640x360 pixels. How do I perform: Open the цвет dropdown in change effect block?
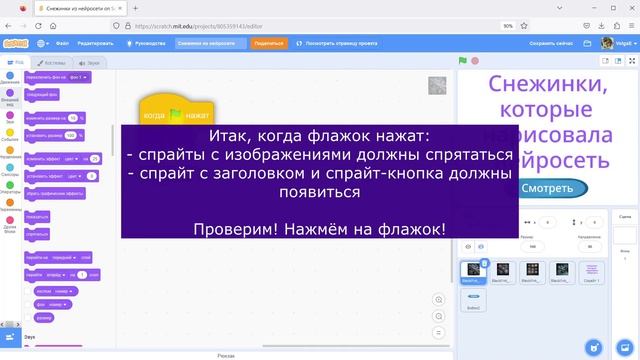[x=71, y=159]
